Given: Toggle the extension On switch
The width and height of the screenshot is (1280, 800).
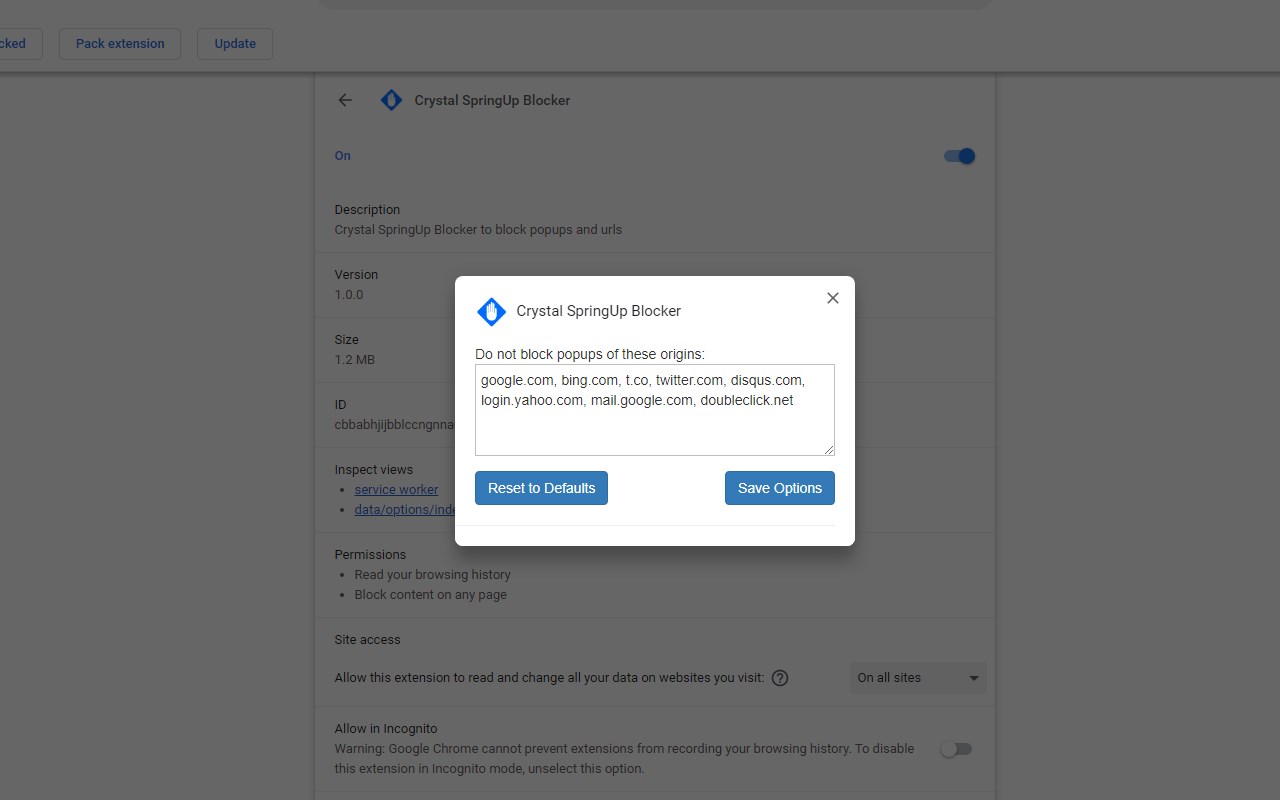Looking at the screenshot, I should click(959, 156).
